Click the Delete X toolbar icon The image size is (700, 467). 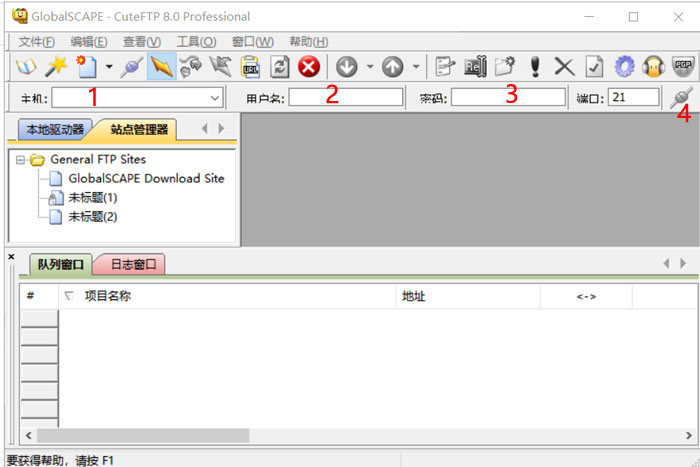[564, 67]
